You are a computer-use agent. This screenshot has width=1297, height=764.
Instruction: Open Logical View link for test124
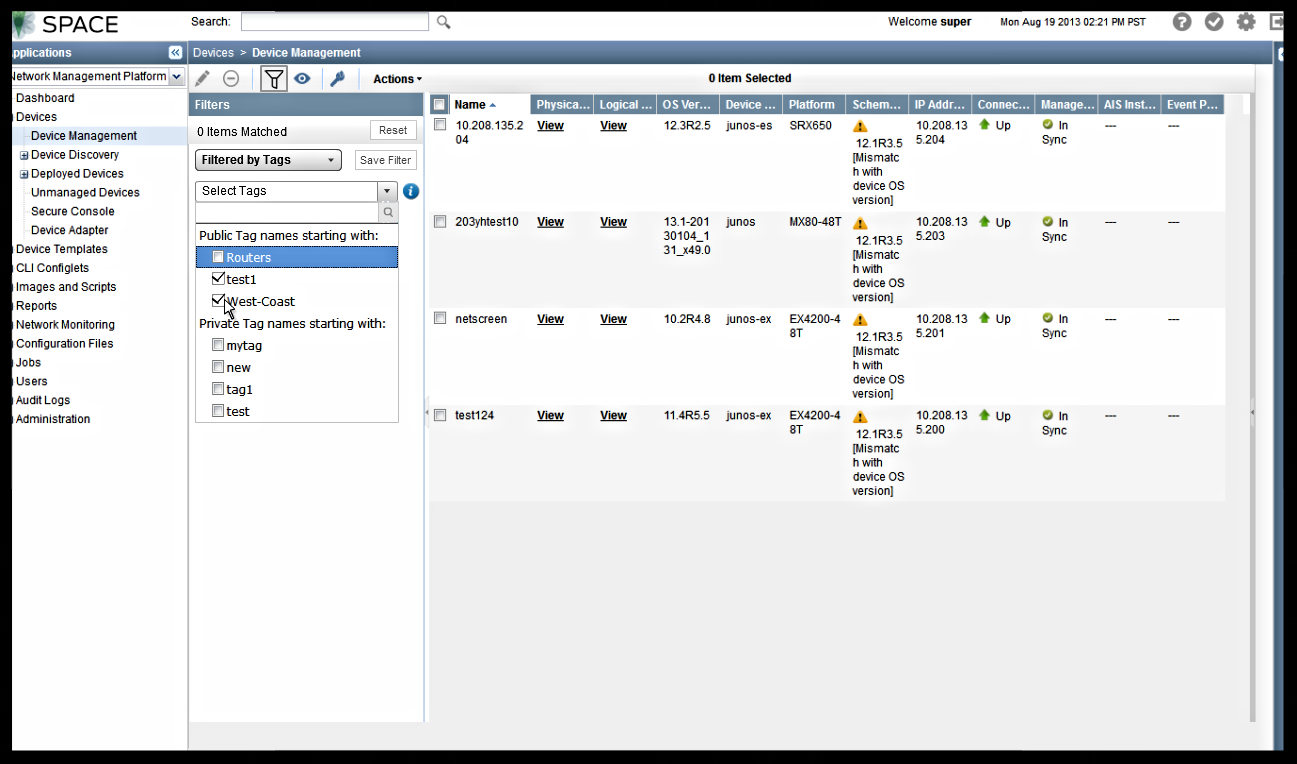tap(613, 416)
